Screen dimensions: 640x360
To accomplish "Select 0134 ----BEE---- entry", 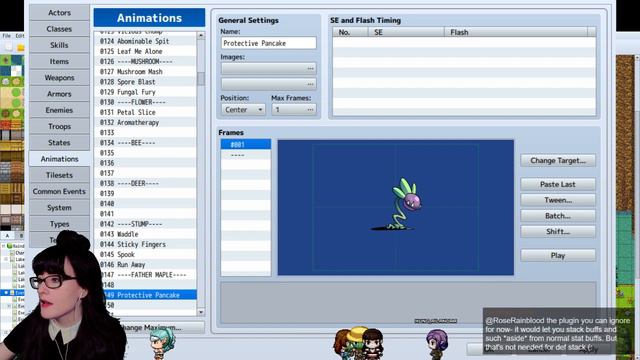I will 145,143.
